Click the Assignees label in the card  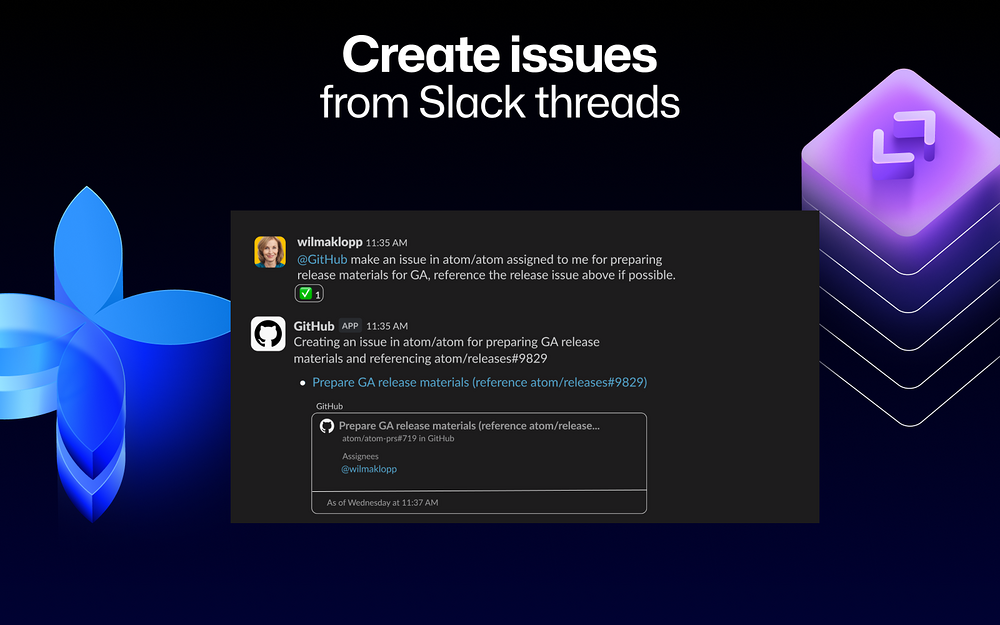coord(360,456)
